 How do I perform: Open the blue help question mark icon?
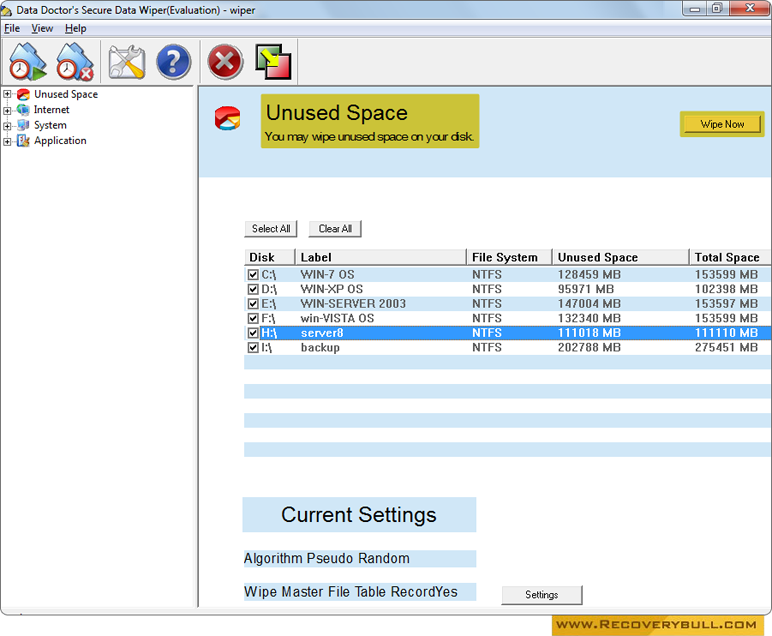tap(173, 63)
